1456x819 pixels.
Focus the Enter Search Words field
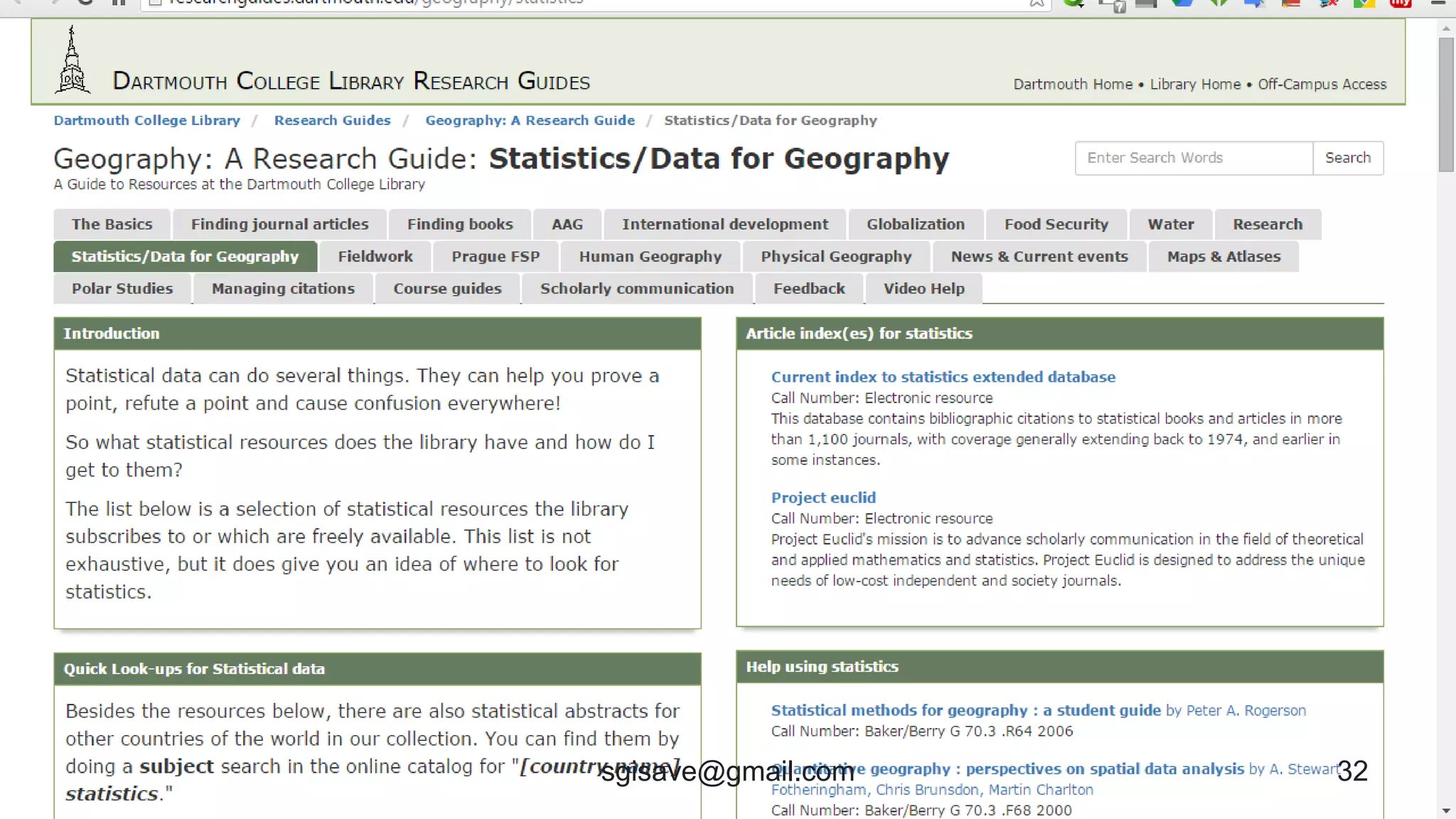point(1193,158)
